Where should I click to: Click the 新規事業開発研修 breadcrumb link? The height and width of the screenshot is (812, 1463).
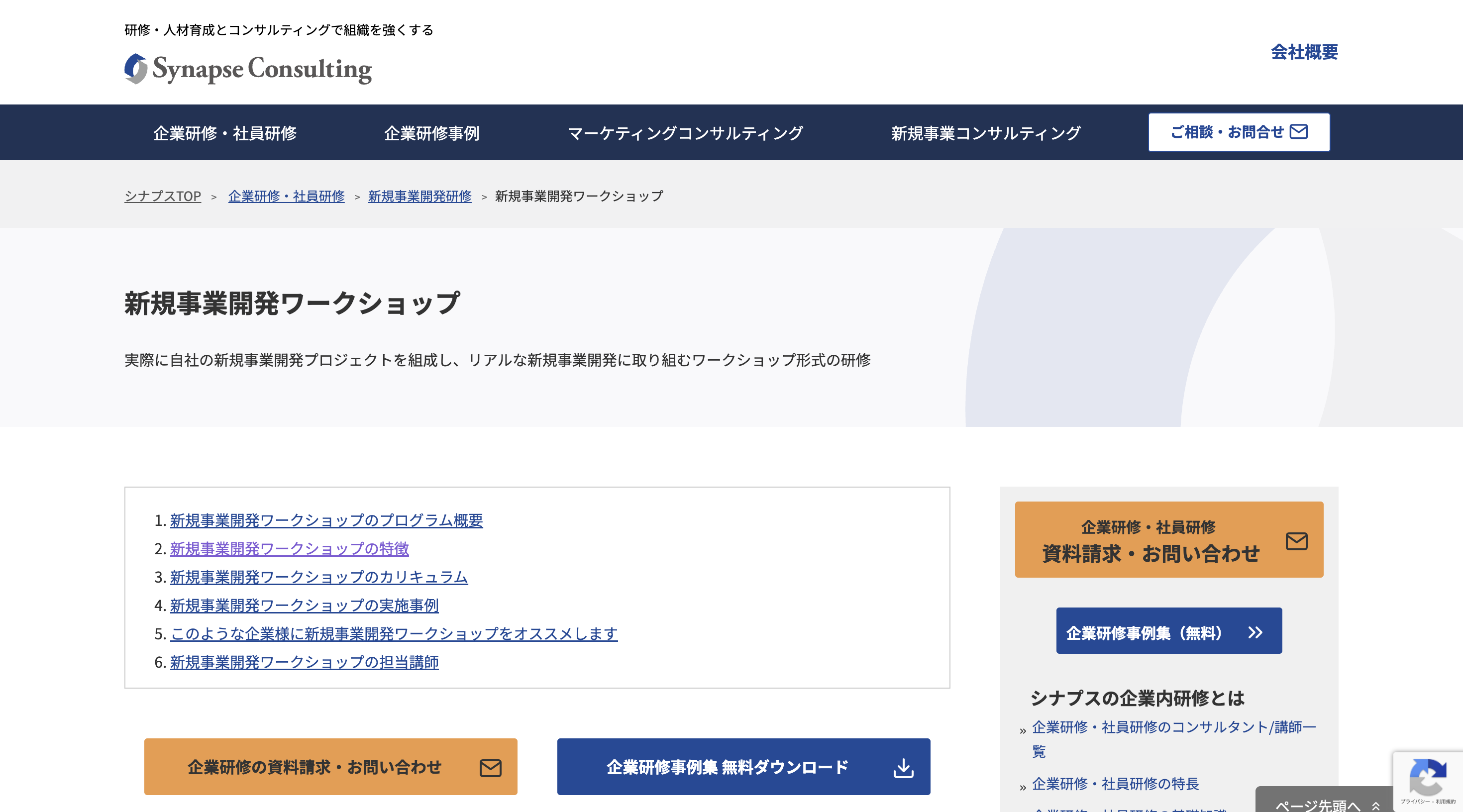tap(419, 196)
